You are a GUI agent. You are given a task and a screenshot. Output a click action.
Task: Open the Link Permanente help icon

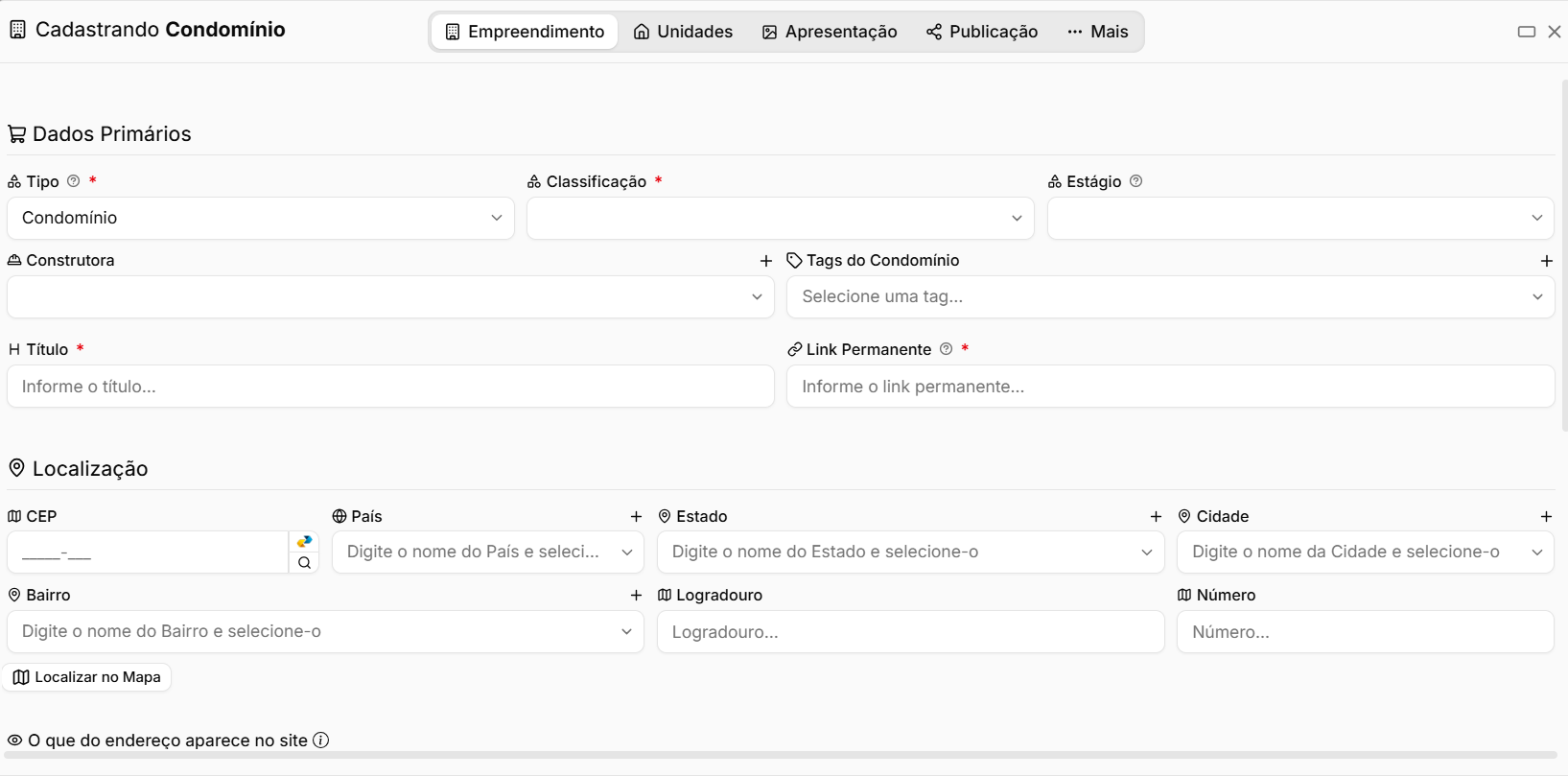pos(947,349)
